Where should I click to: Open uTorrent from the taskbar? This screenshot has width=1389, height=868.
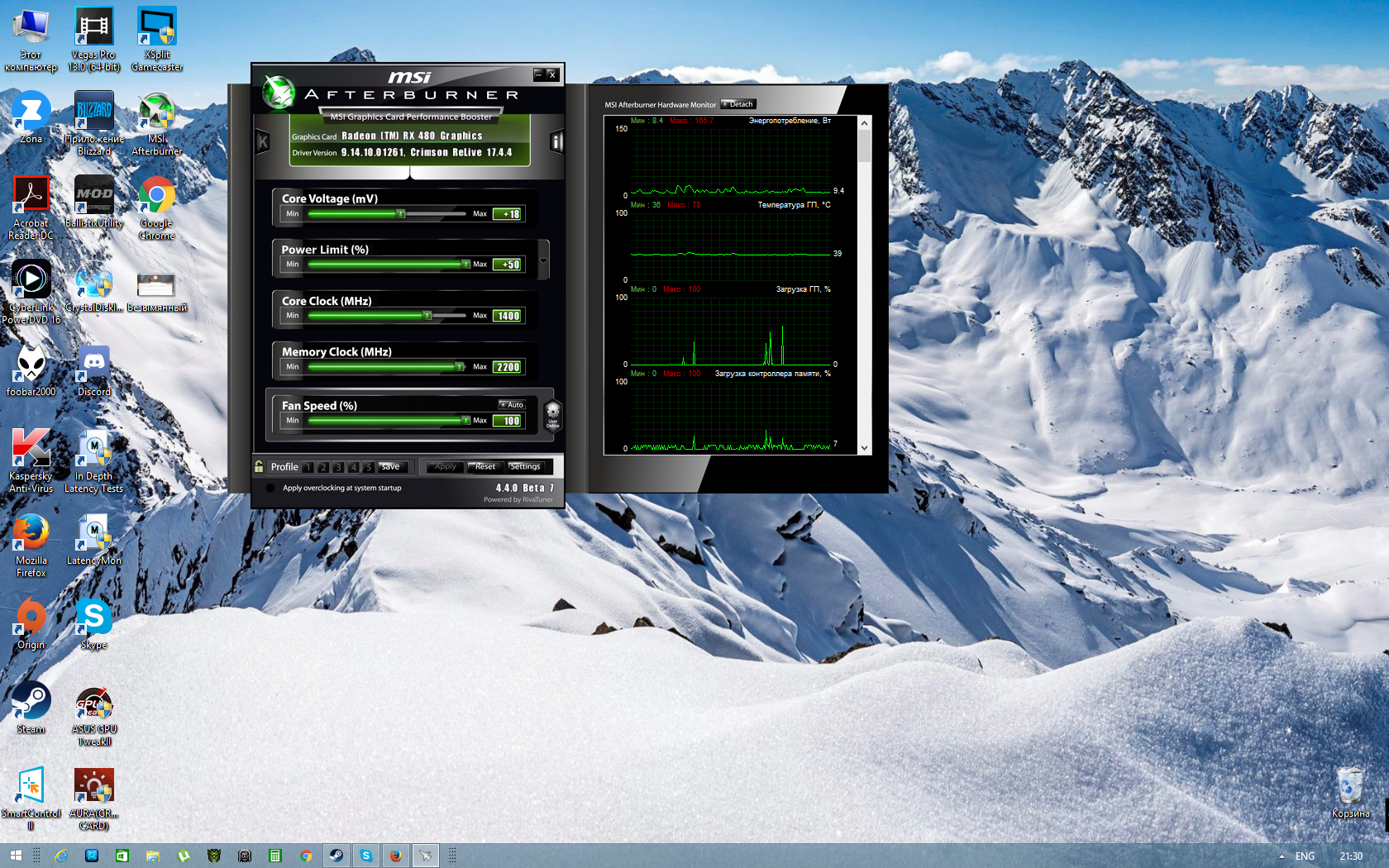(x=184, y=856)
